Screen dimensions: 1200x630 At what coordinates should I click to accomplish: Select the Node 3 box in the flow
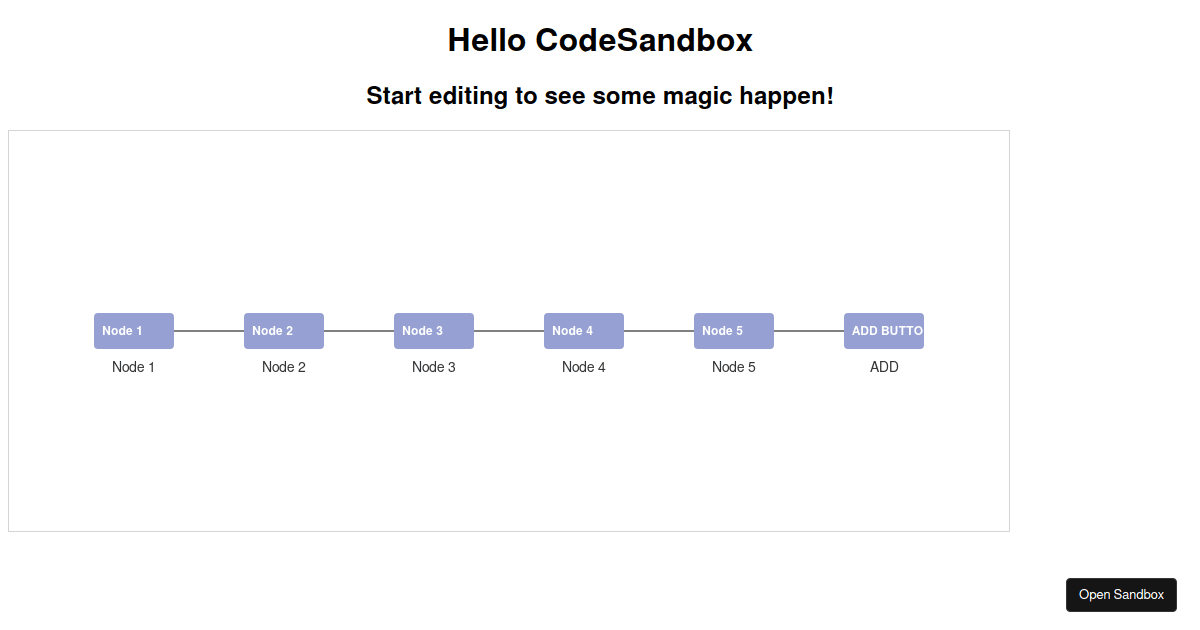click(x=434, y=331)
